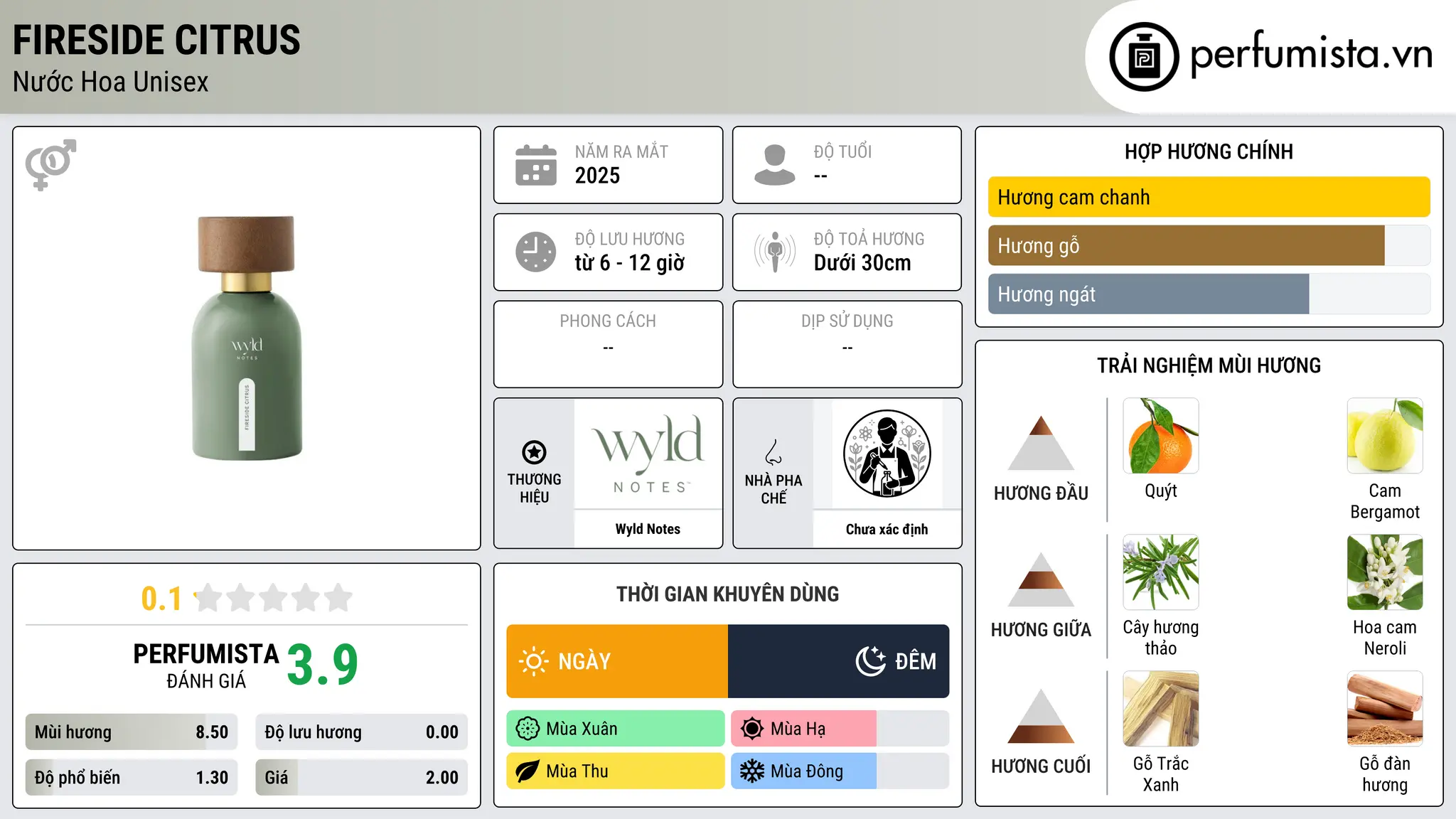Click the middle notes pyramid icon
This screenshot has width=1456, height=819.
(1041, 579)
